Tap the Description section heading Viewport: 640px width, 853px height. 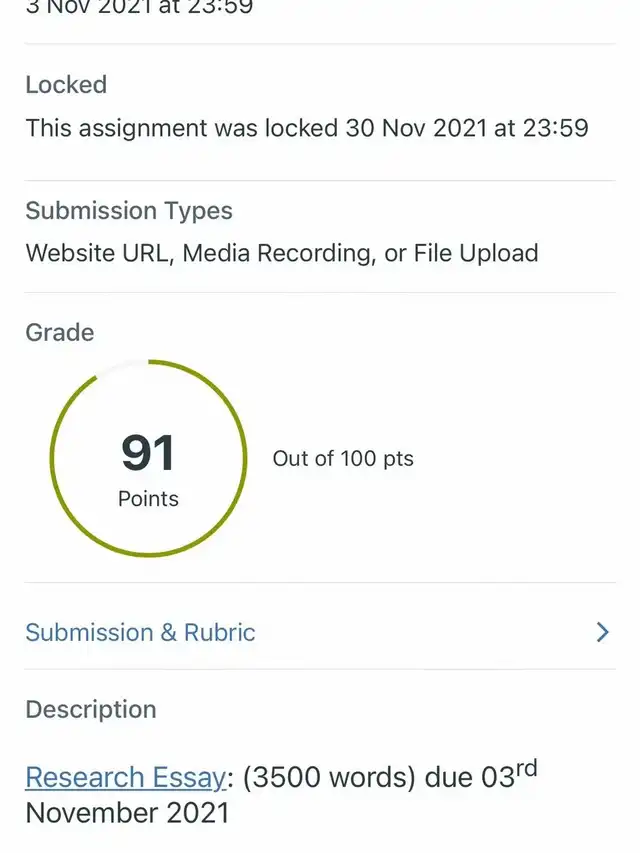coord(91,709)
